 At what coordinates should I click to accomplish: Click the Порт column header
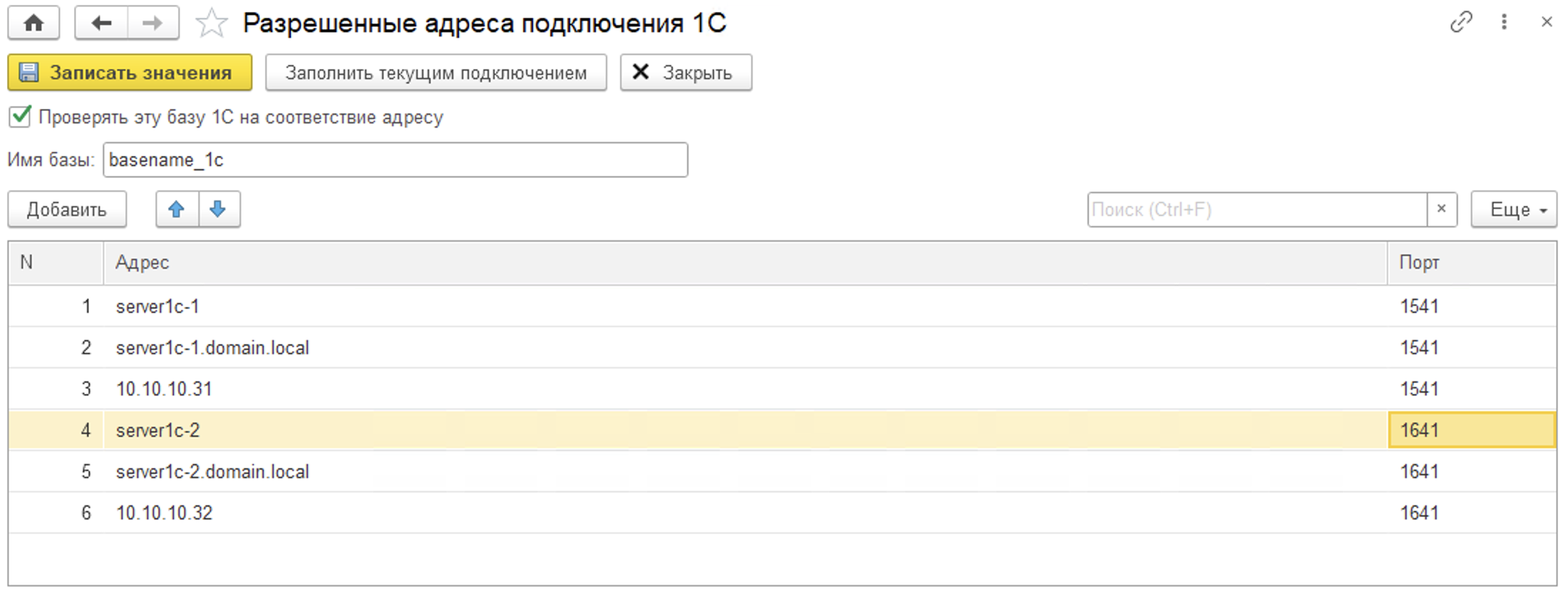(x=1418, y=262)
